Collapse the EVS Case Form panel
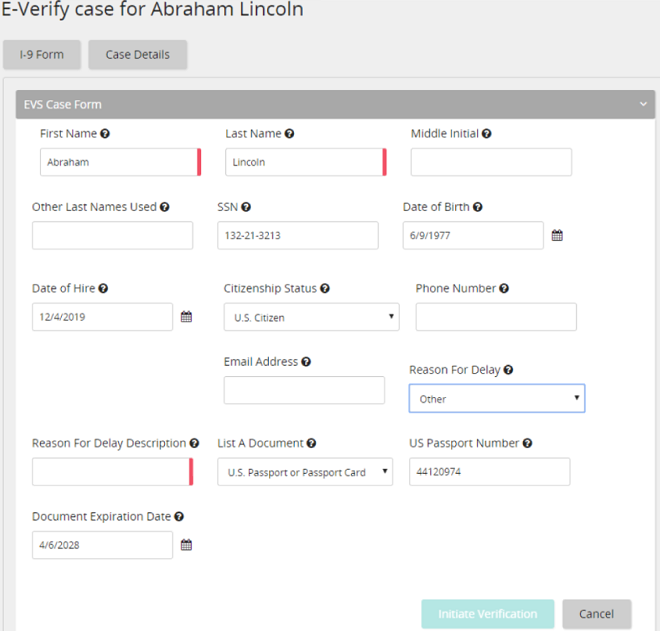660x631 pixels. [643, 104]
